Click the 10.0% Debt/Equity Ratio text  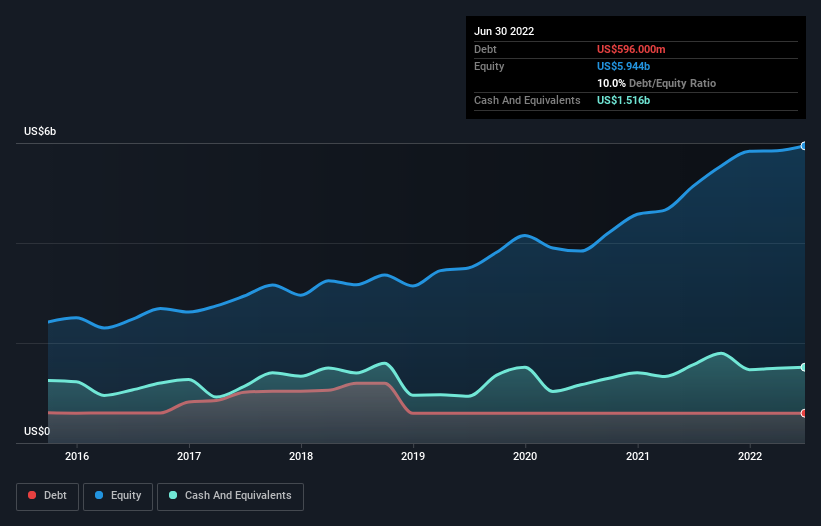(656, 83)
